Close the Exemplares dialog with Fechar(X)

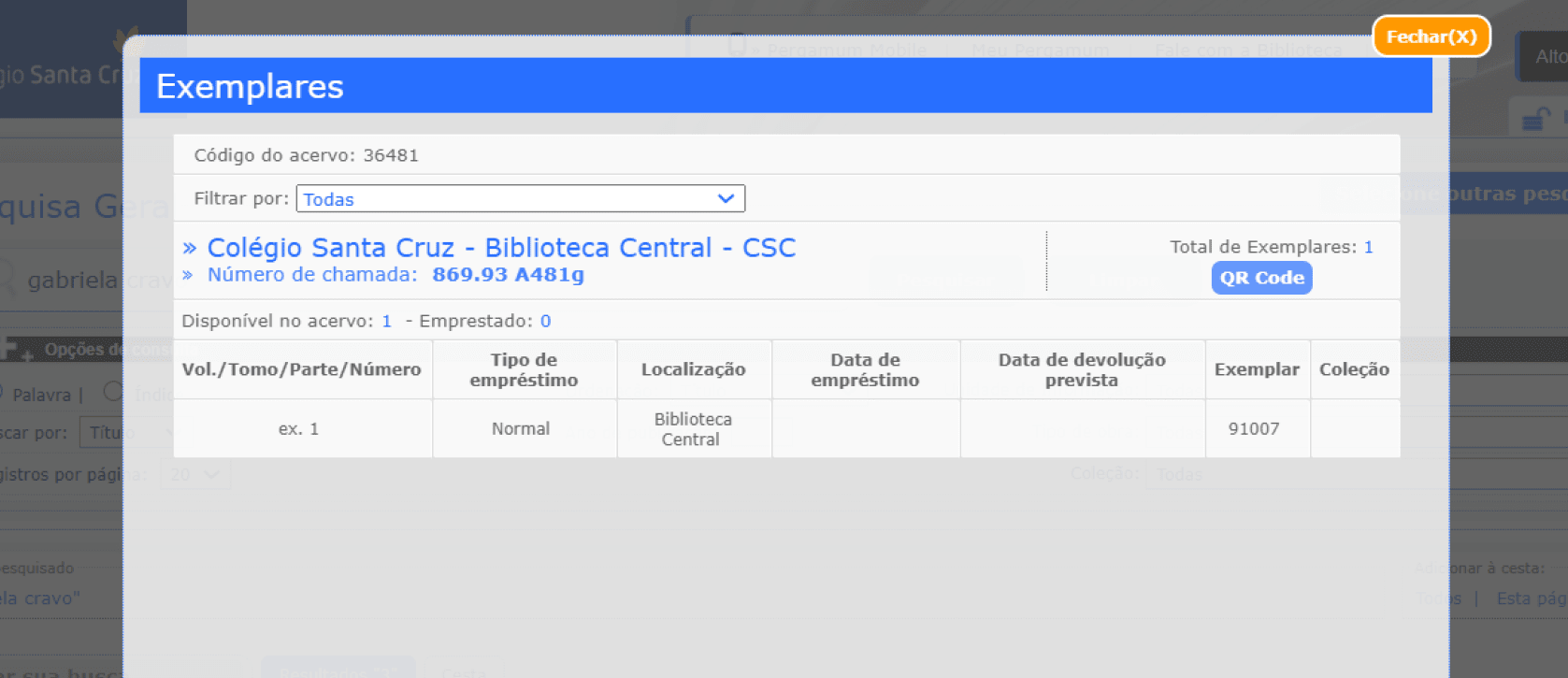(1431, 36)
